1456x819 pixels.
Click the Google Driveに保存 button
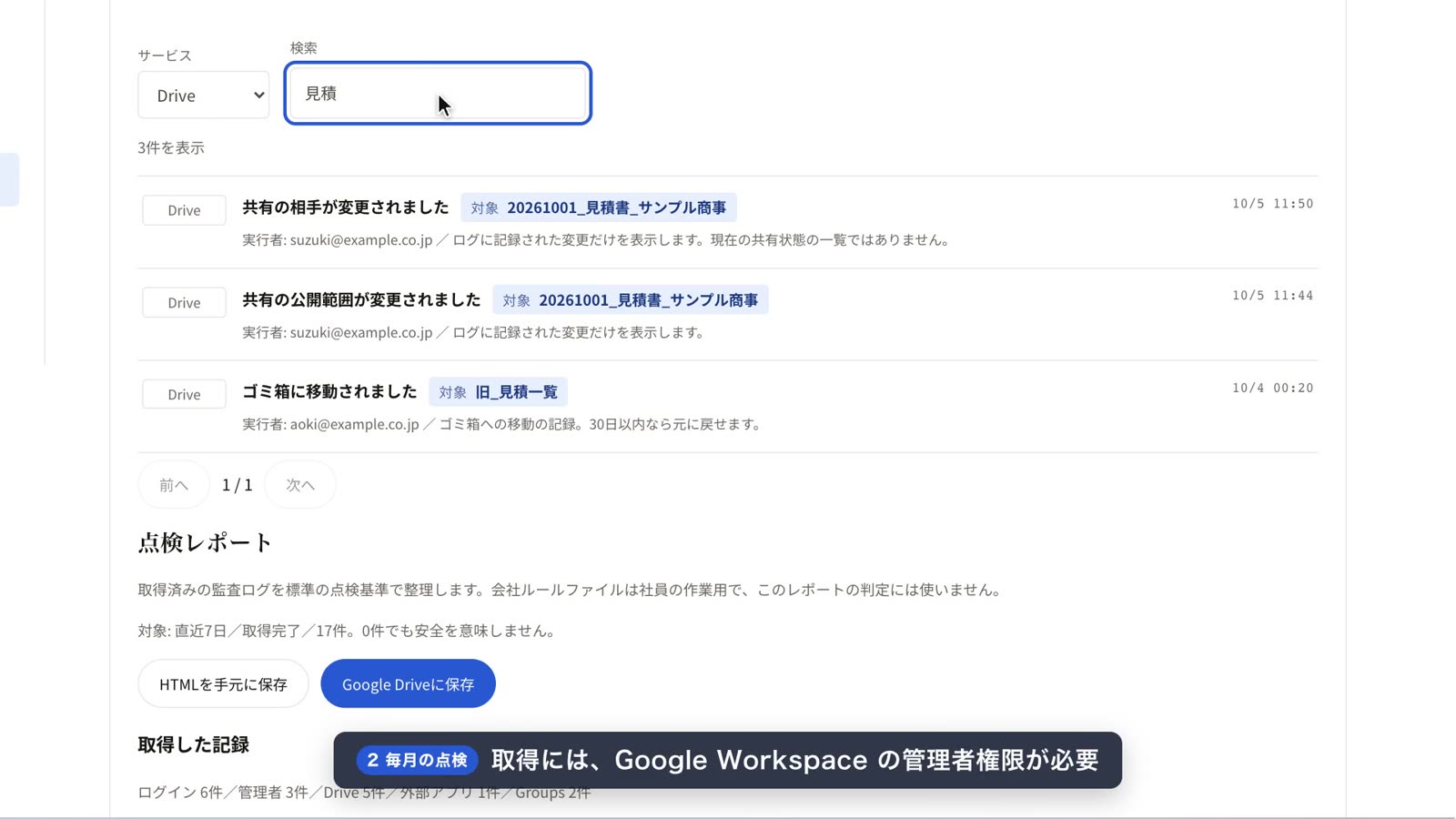click(x=408, y=684)
